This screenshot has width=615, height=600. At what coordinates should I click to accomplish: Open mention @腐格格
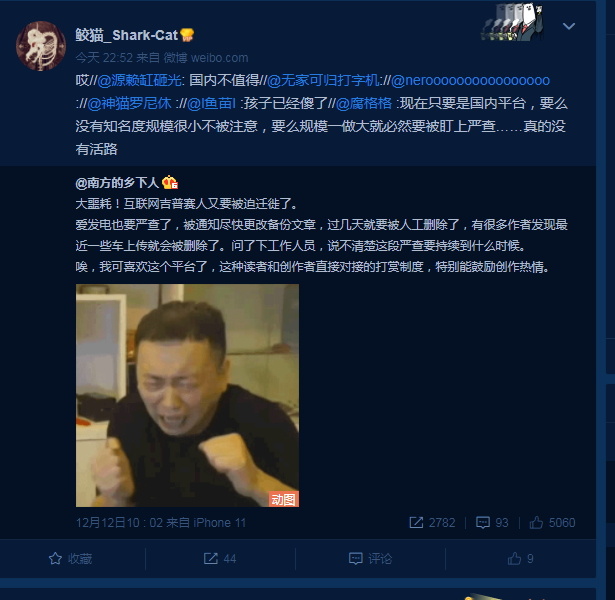pos(364,103)
